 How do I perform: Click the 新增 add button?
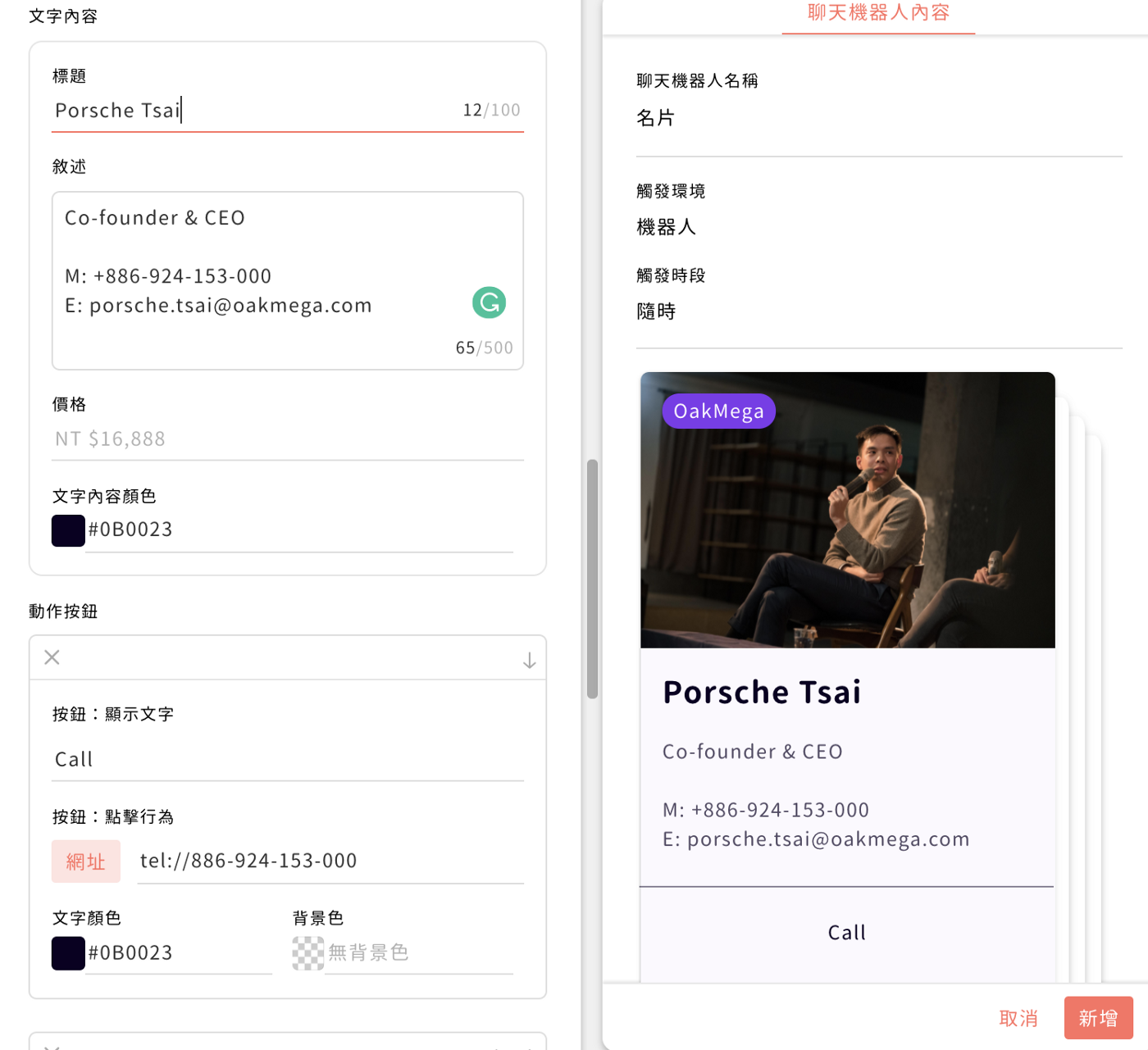point(1099,1018)
